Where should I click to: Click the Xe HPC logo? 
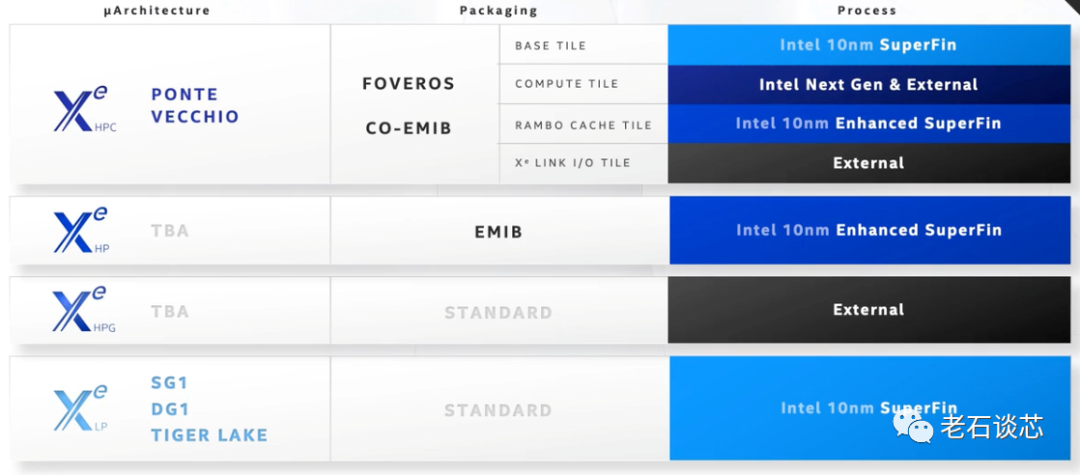[x=85, y=108]
